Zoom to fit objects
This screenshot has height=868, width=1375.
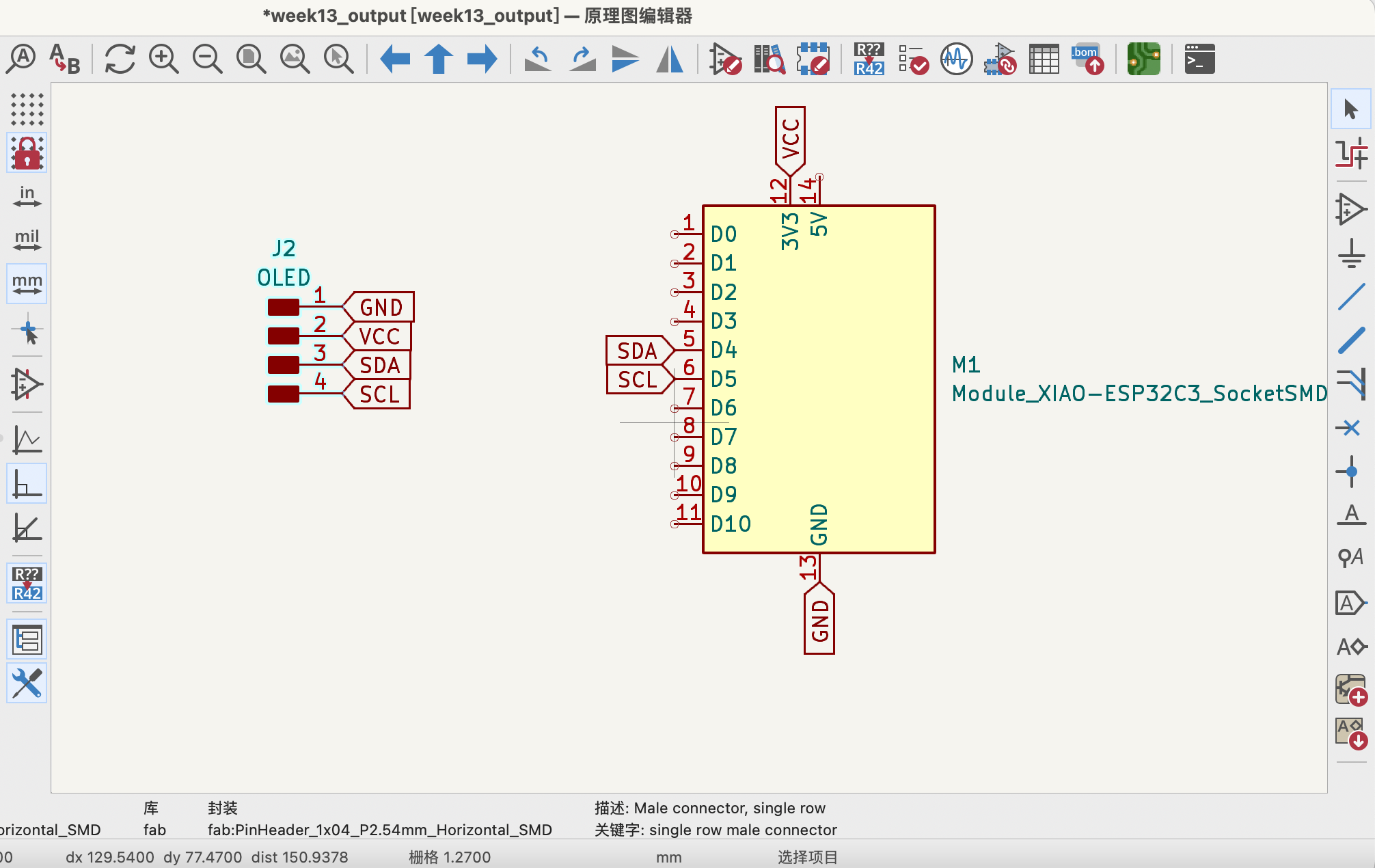click(295, 59)
